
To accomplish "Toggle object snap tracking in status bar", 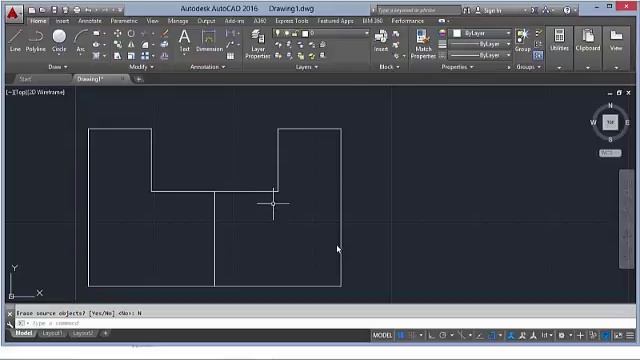I will (480, 336).
